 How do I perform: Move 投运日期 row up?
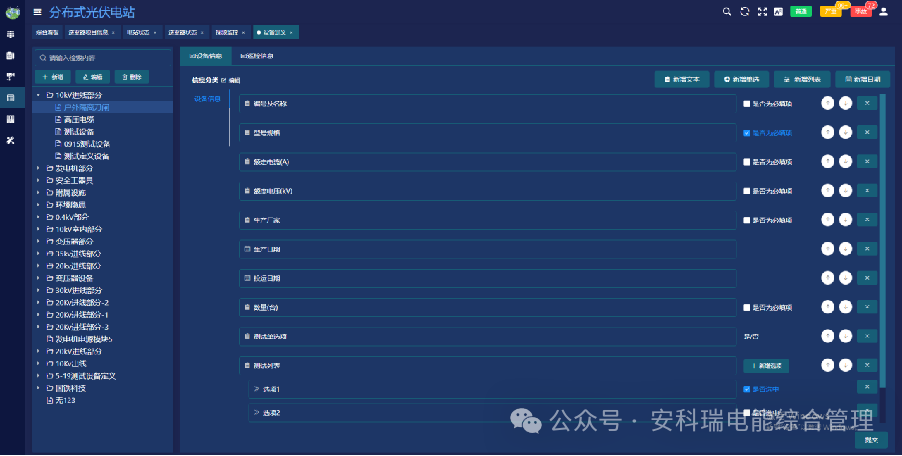pos(827,278)
